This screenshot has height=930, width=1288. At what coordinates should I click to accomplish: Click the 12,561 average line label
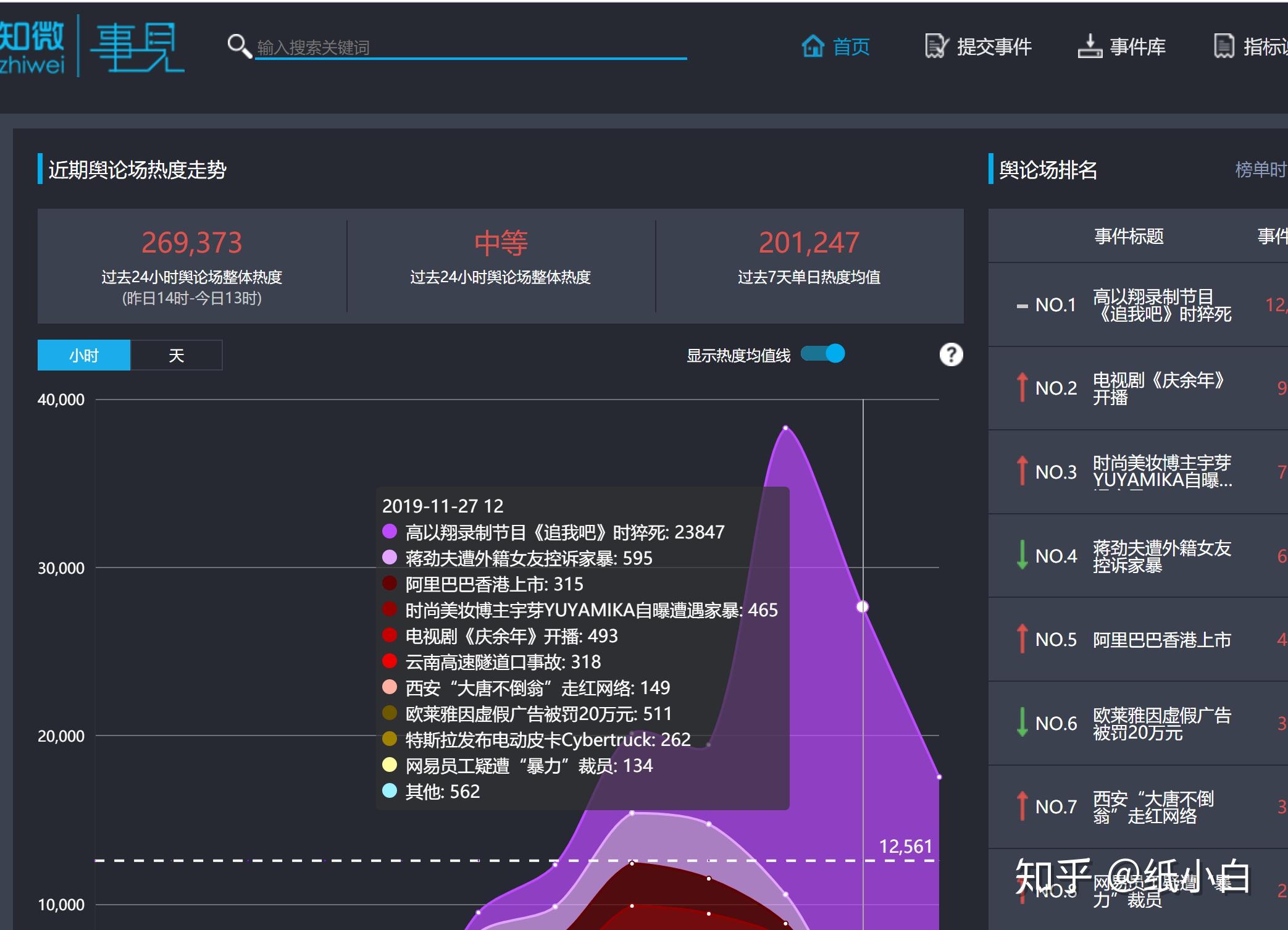coord(905,846)
